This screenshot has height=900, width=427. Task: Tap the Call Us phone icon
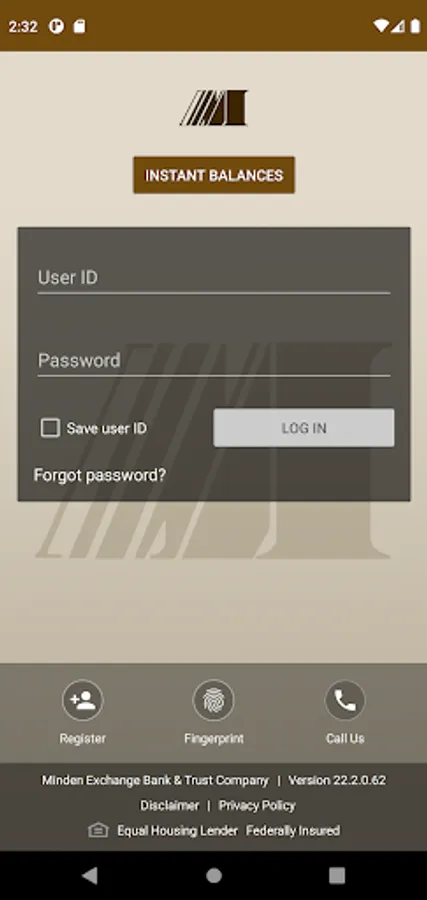click(345, 700)
